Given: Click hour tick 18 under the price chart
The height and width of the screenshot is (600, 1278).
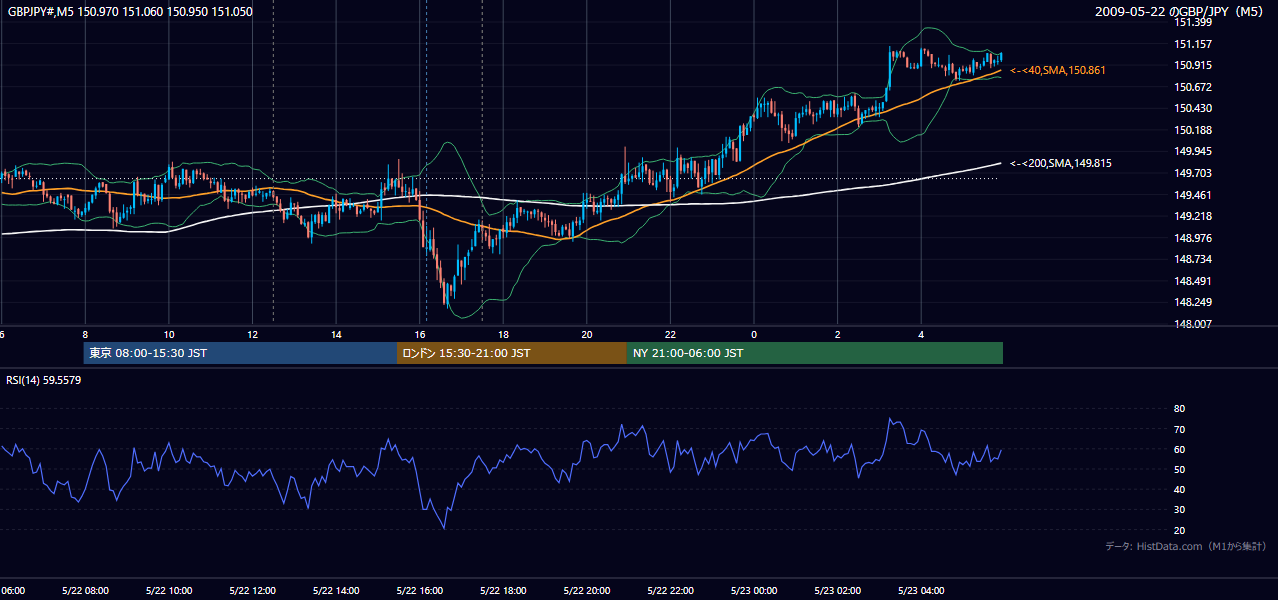Looking at the screenshot, I should click(503, 334).
